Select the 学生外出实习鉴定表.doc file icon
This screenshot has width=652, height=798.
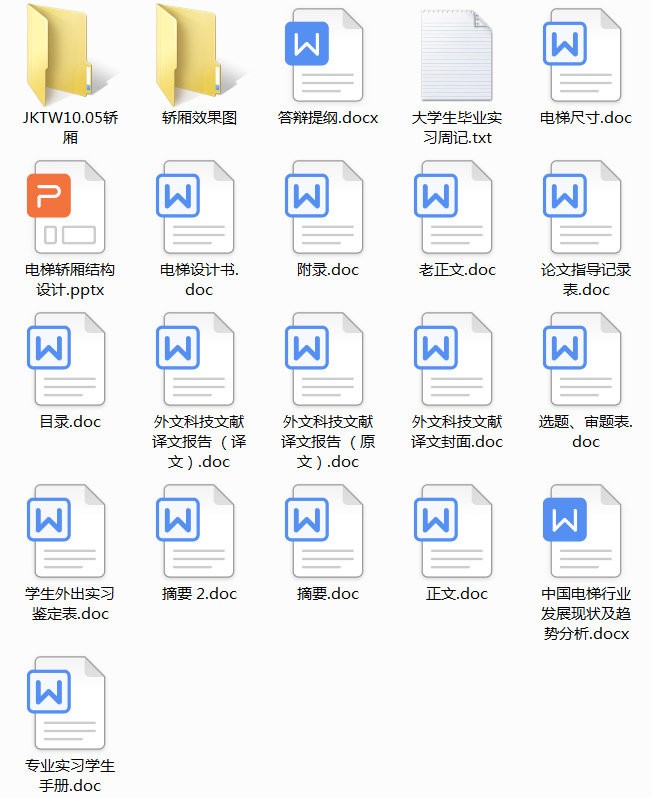66,531
